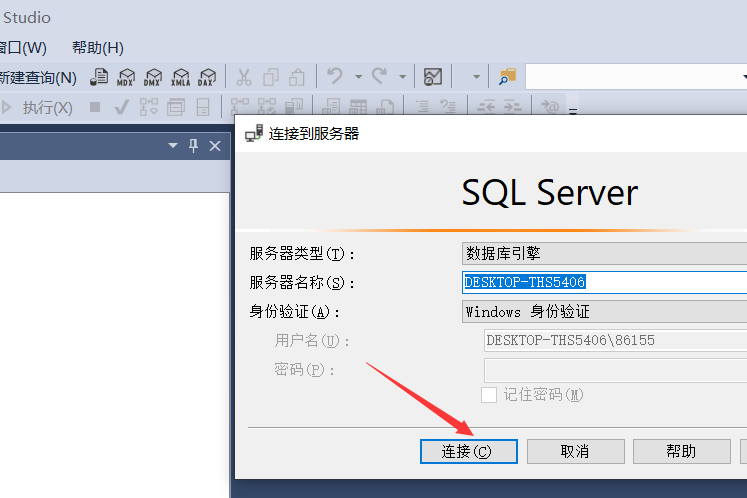Click the Parse checkmark icon

click(121, 107)
